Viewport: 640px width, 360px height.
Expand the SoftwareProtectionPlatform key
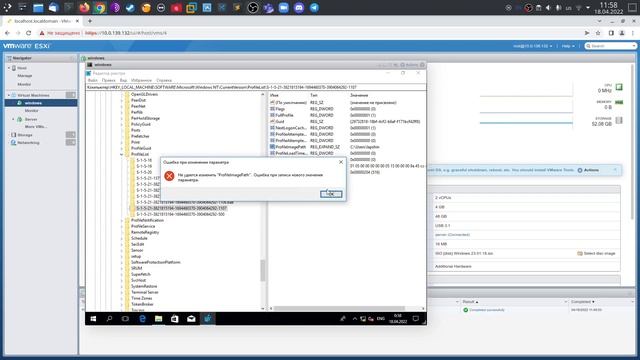122,262
